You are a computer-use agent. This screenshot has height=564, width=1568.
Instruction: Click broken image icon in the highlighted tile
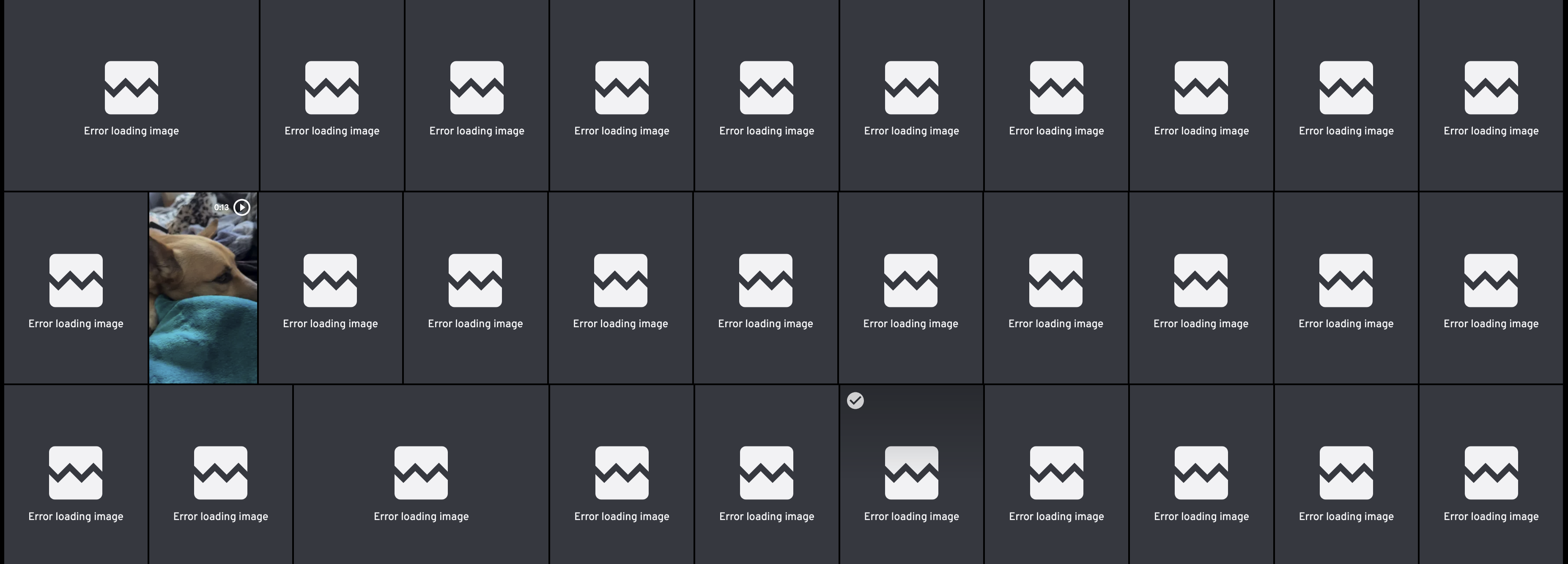pyautogui.click(x=911, y=473)
